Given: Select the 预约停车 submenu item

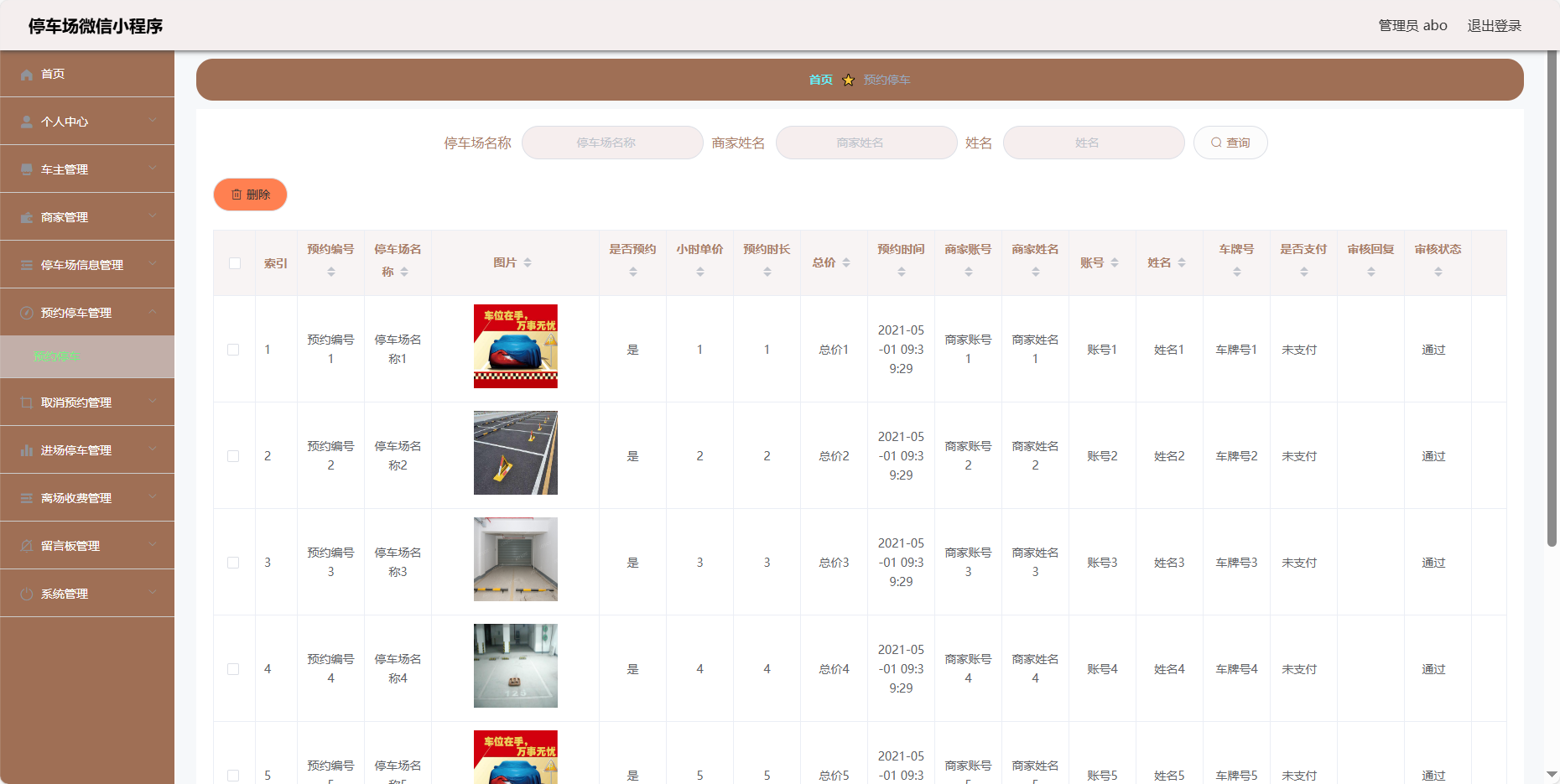Looking at the screenshot, I should [x=87, y=357].
